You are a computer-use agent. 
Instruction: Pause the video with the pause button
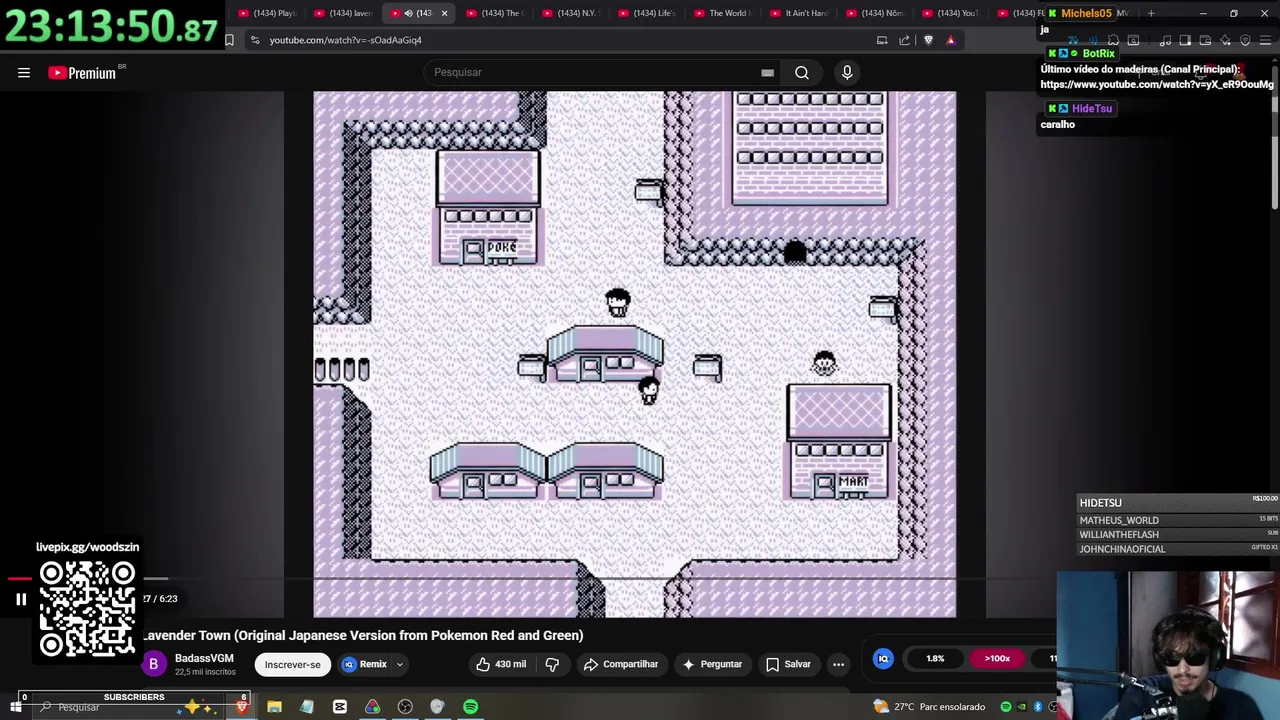click(x=20, y=599)
